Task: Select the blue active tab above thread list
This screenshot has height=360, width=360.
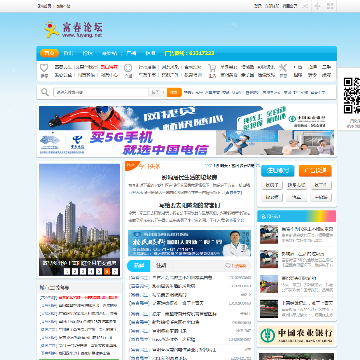Action: point(139,266)
